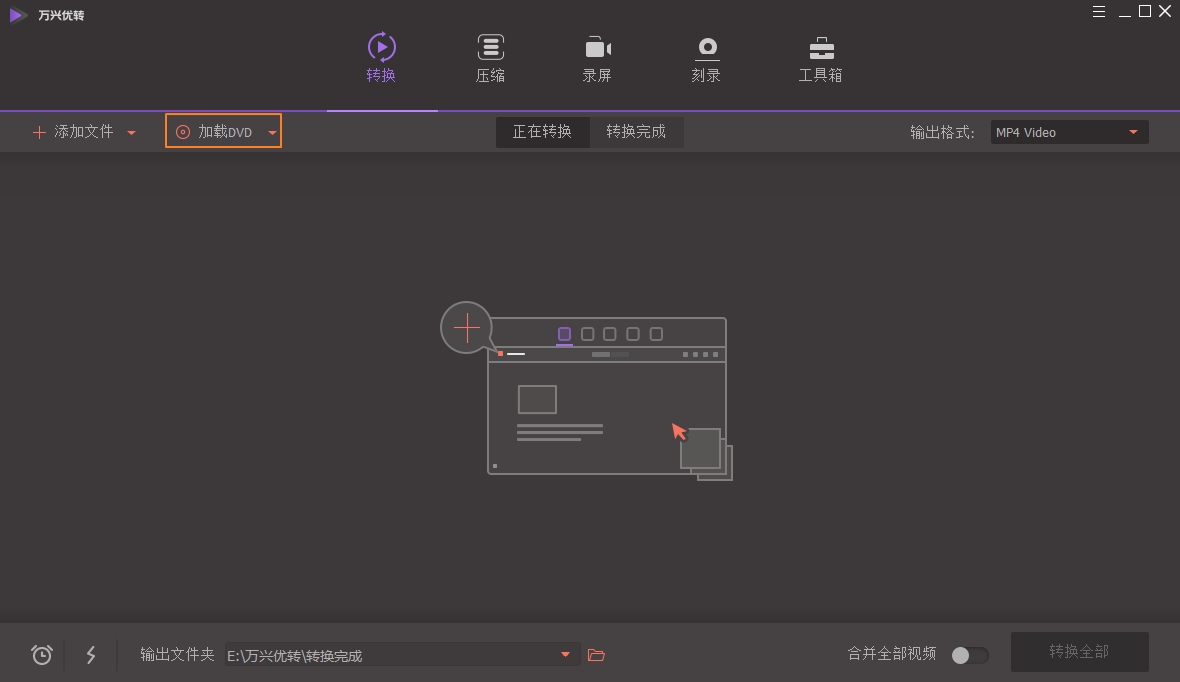The height and width of the screenshot is (682, 1180).
Task: Click the 万兴优转 app logo
Action: pyautogui.click(x=18, y=15)
